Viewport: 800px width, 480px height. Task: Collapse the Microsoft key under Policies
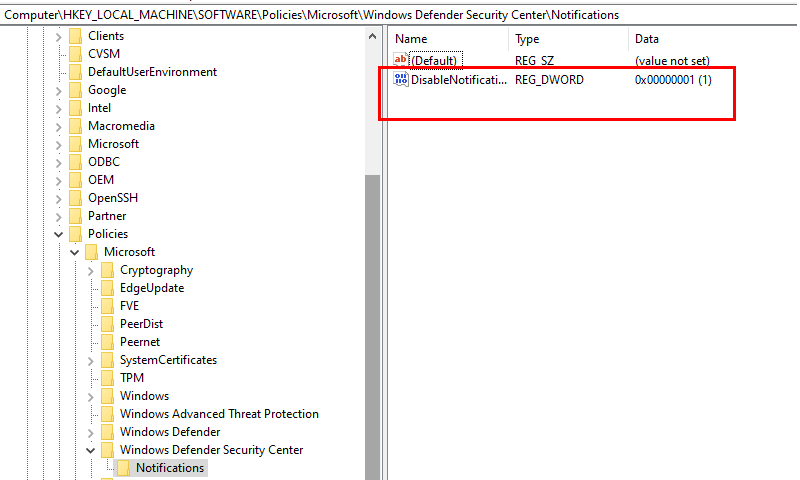(74, 252)
